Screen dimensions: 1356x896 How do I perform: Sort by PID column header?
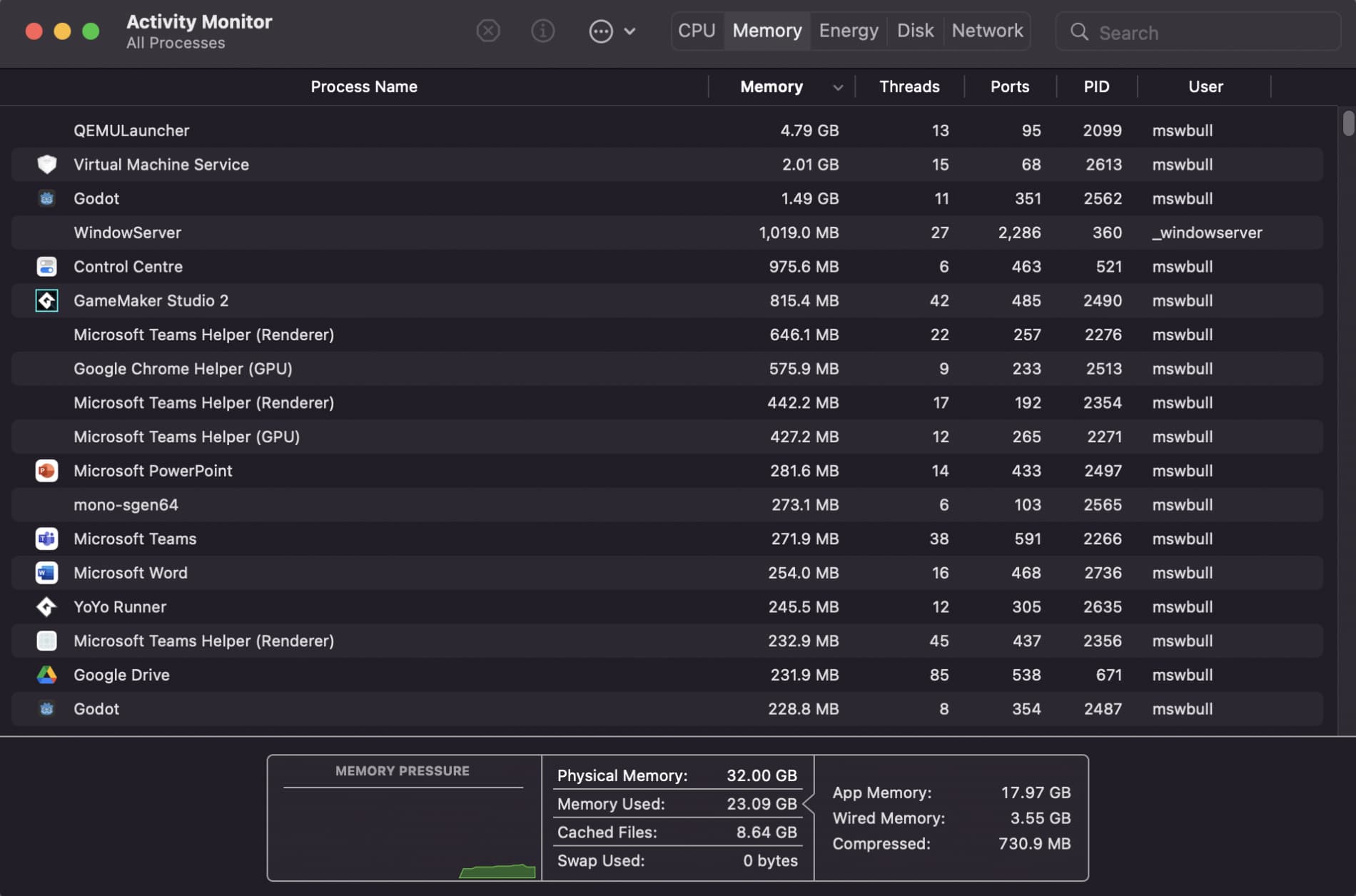point(1096,86)
